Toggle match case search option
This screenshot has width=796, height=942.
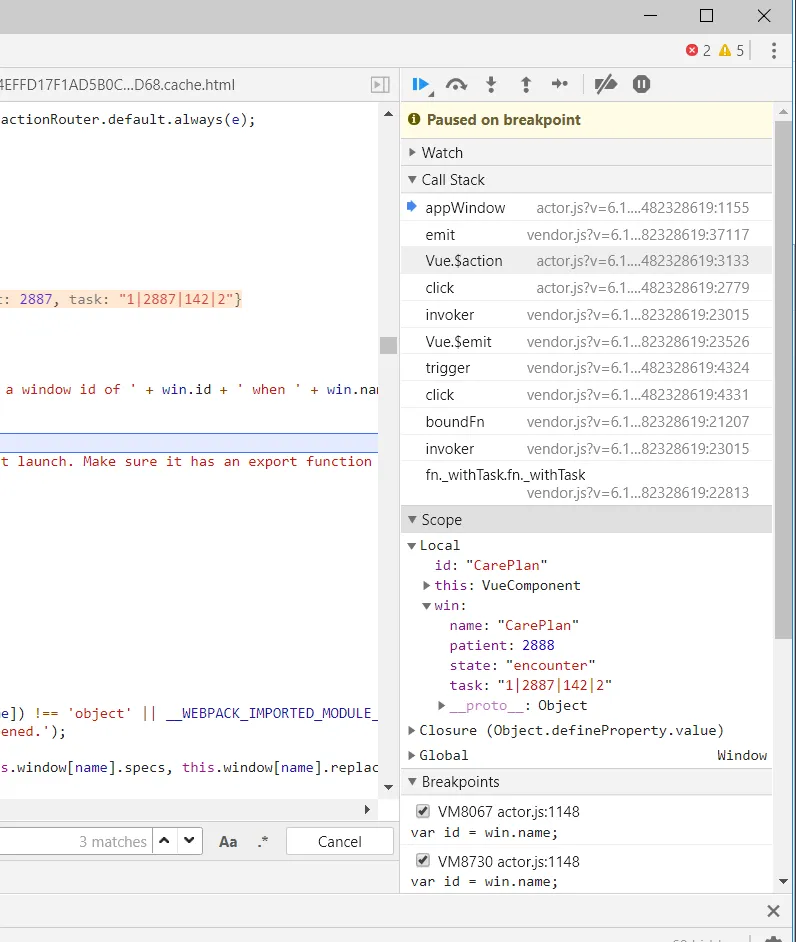click(x=228, y=842)
